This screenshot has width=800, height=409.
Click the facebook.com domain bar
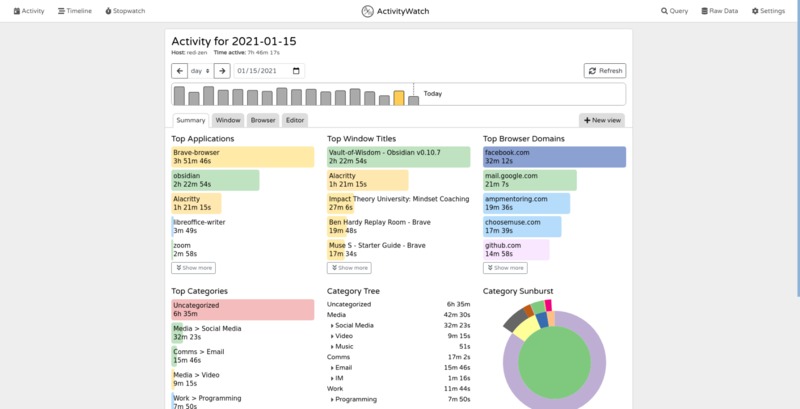(x=555, y=157)
